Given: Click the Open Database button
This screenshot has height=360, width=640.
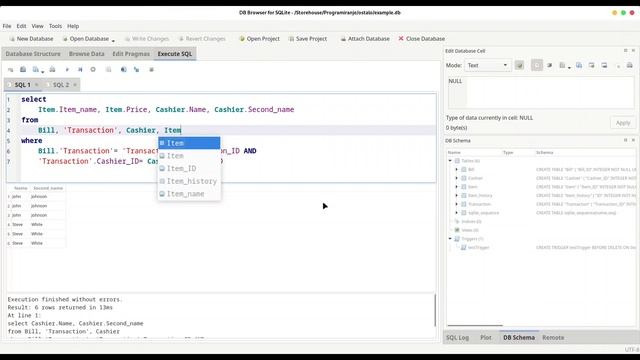Looking at the screenshot, I should pyautogui.click(x=86, y=39).
